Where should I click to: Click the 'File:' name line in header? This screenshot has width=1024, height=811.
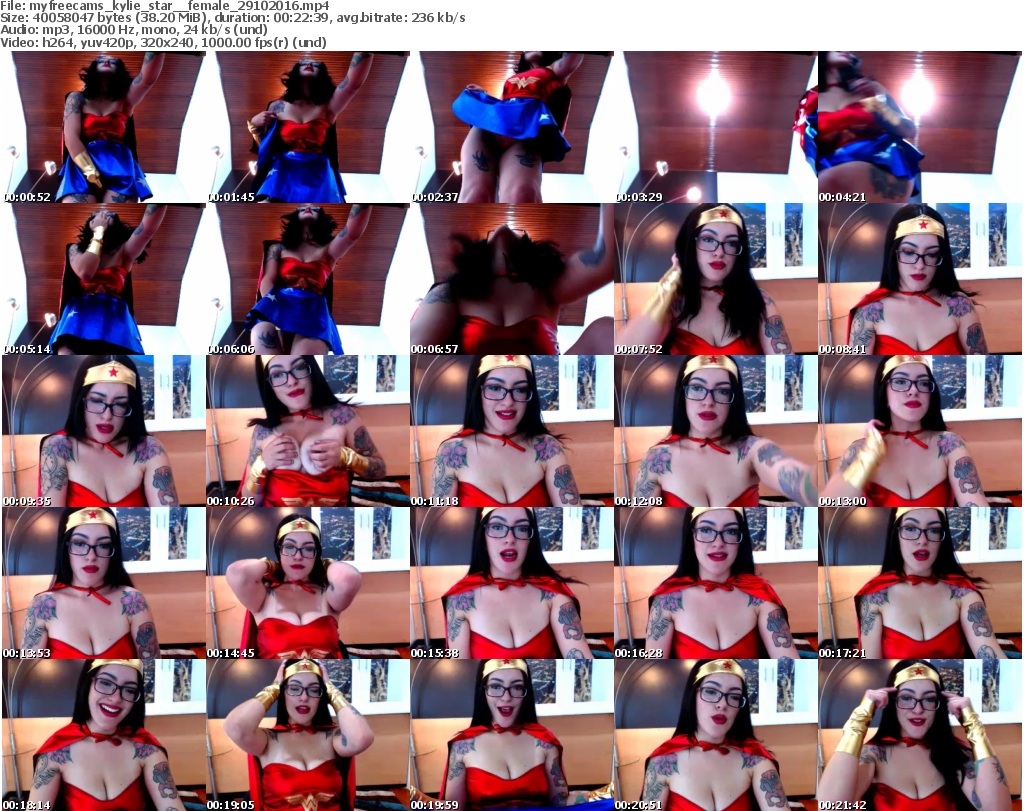pyautogui.click(x=165, y=6)
